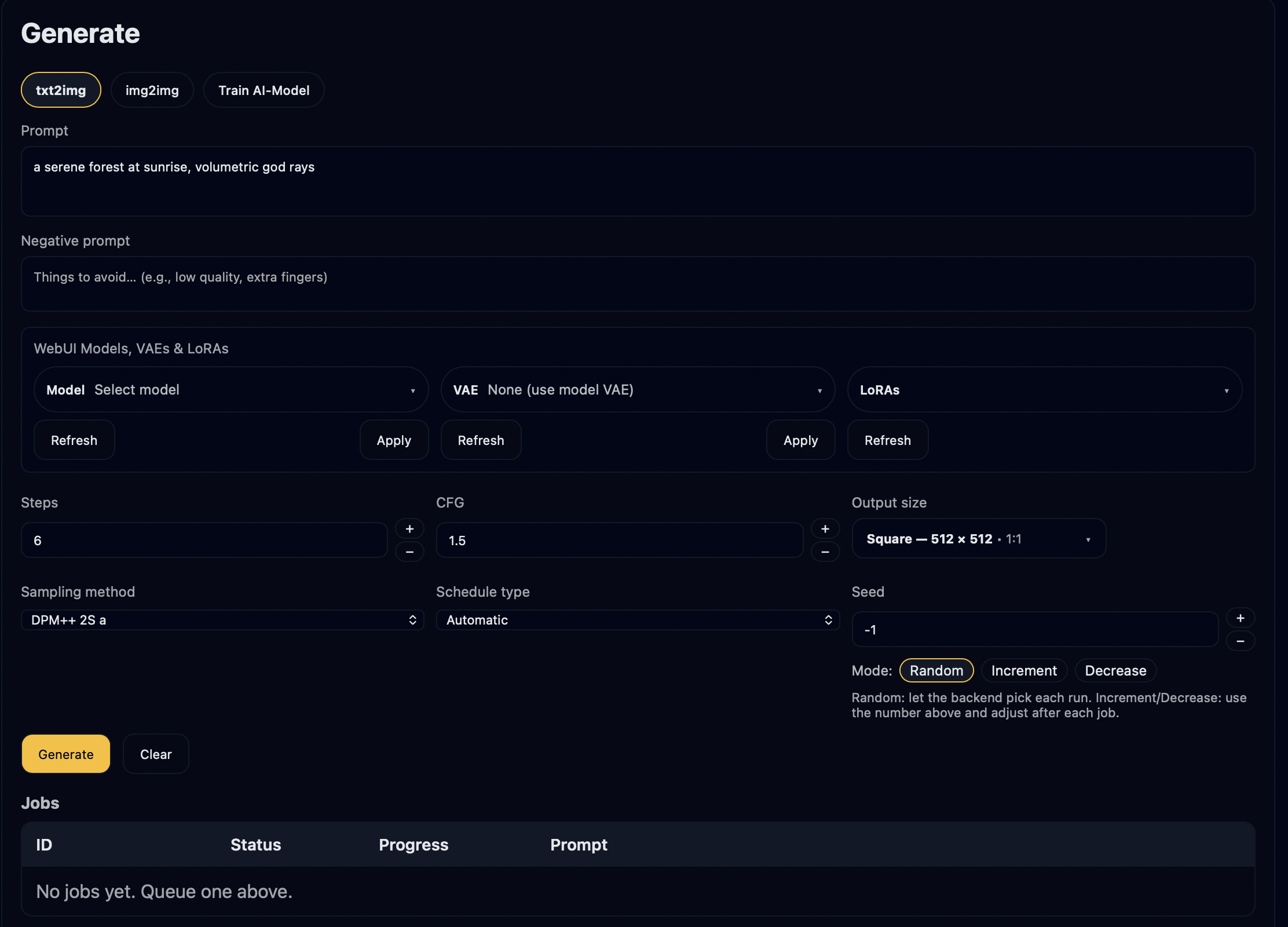Click the Generate button
Image resolution: width=1288 pixels, height=927 pixels.
[x=65, y=754]
